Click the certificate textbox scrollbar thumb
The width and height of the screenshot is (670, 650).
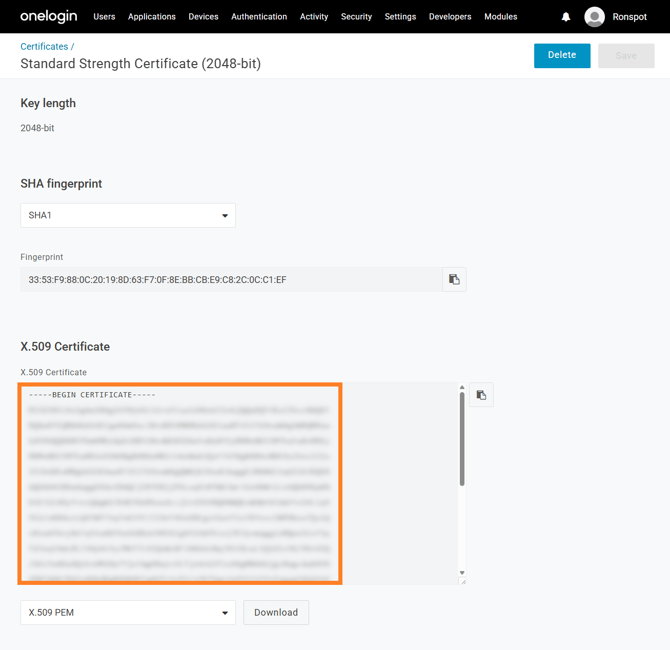point(462,438)
